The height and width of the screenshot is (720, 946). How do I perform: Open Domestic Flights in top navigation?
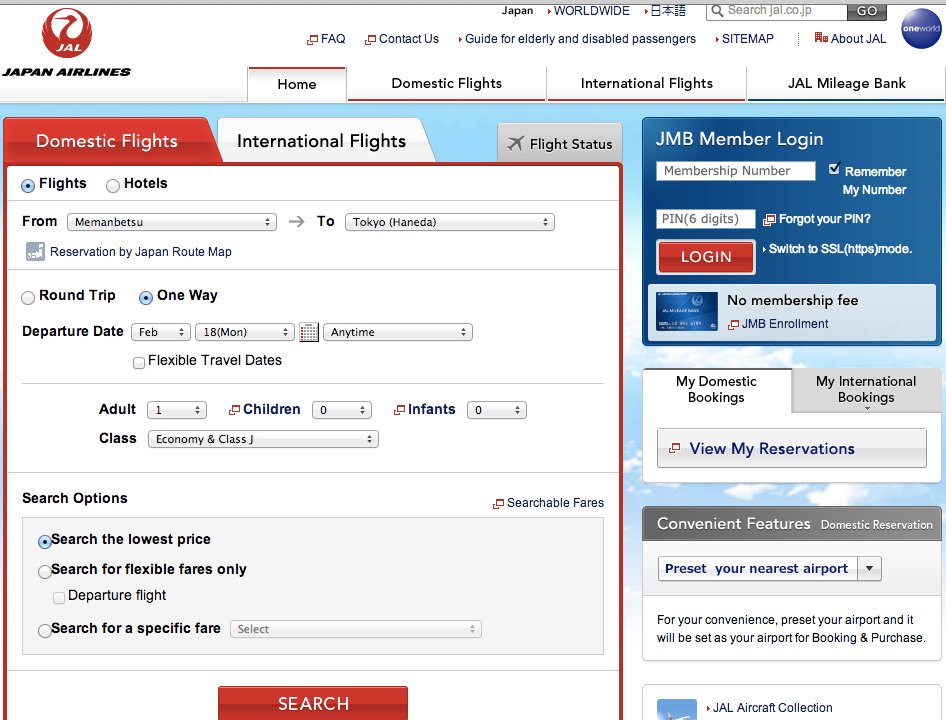pos(446,83)
